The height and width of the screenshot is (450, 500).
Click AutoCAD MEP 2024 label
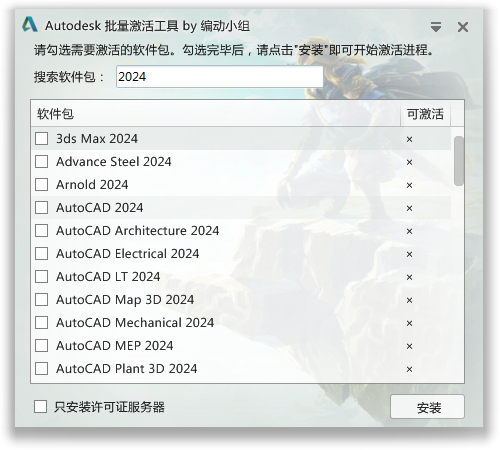click(x=115, y=345)
